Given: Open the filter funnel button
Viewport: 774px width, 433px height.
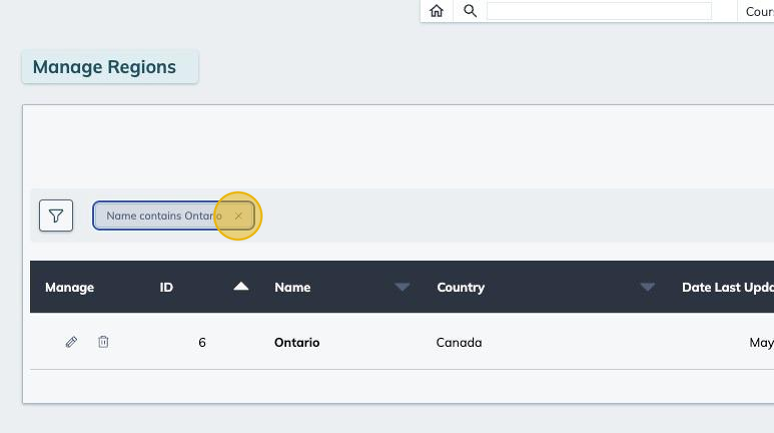Looking at the screenshot, I should [56, 215].
